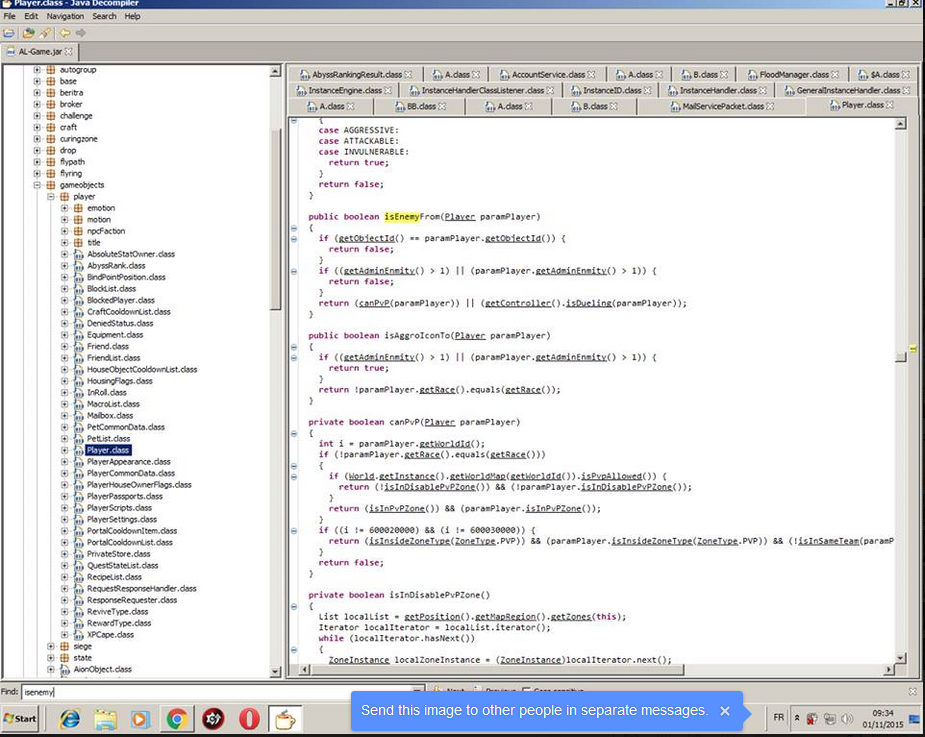Open the Help menu

[133, 16]
